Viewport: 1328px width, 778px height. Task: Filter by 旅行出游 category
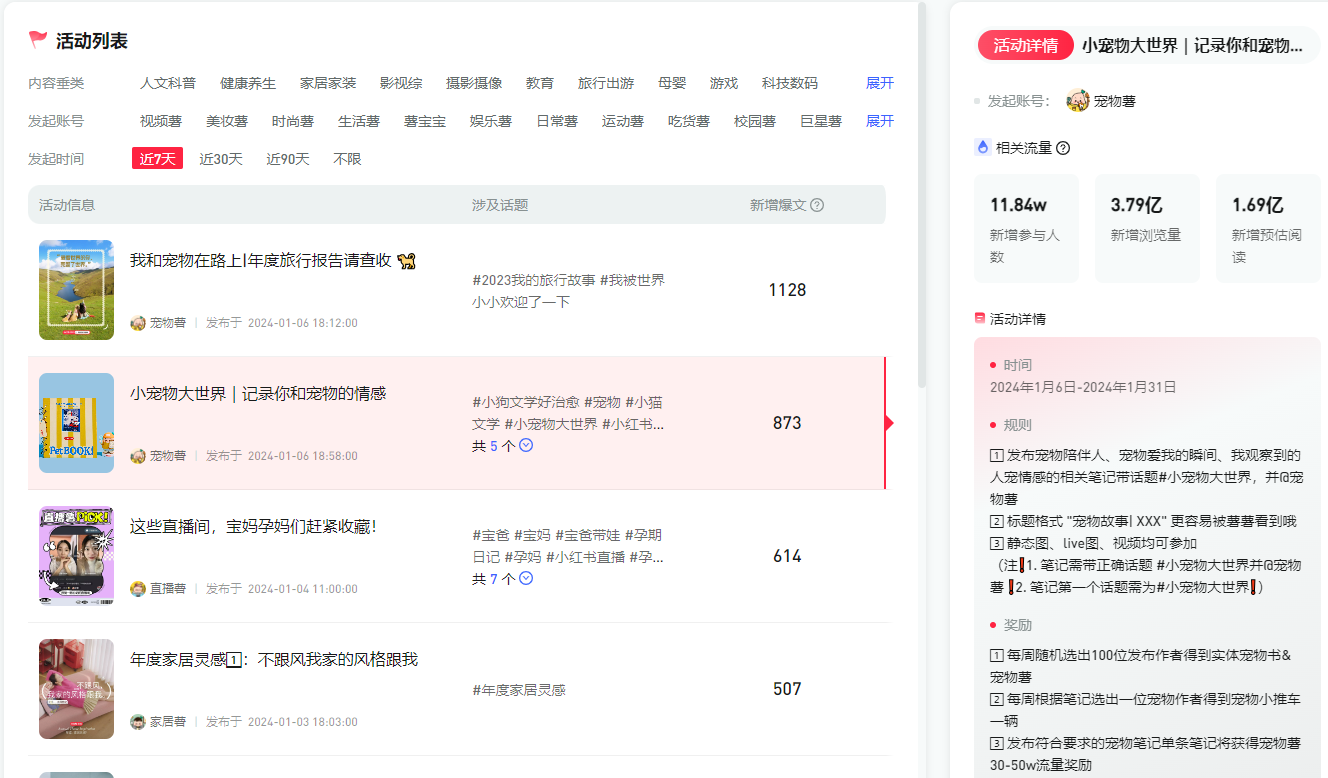(x=606, y=83)
